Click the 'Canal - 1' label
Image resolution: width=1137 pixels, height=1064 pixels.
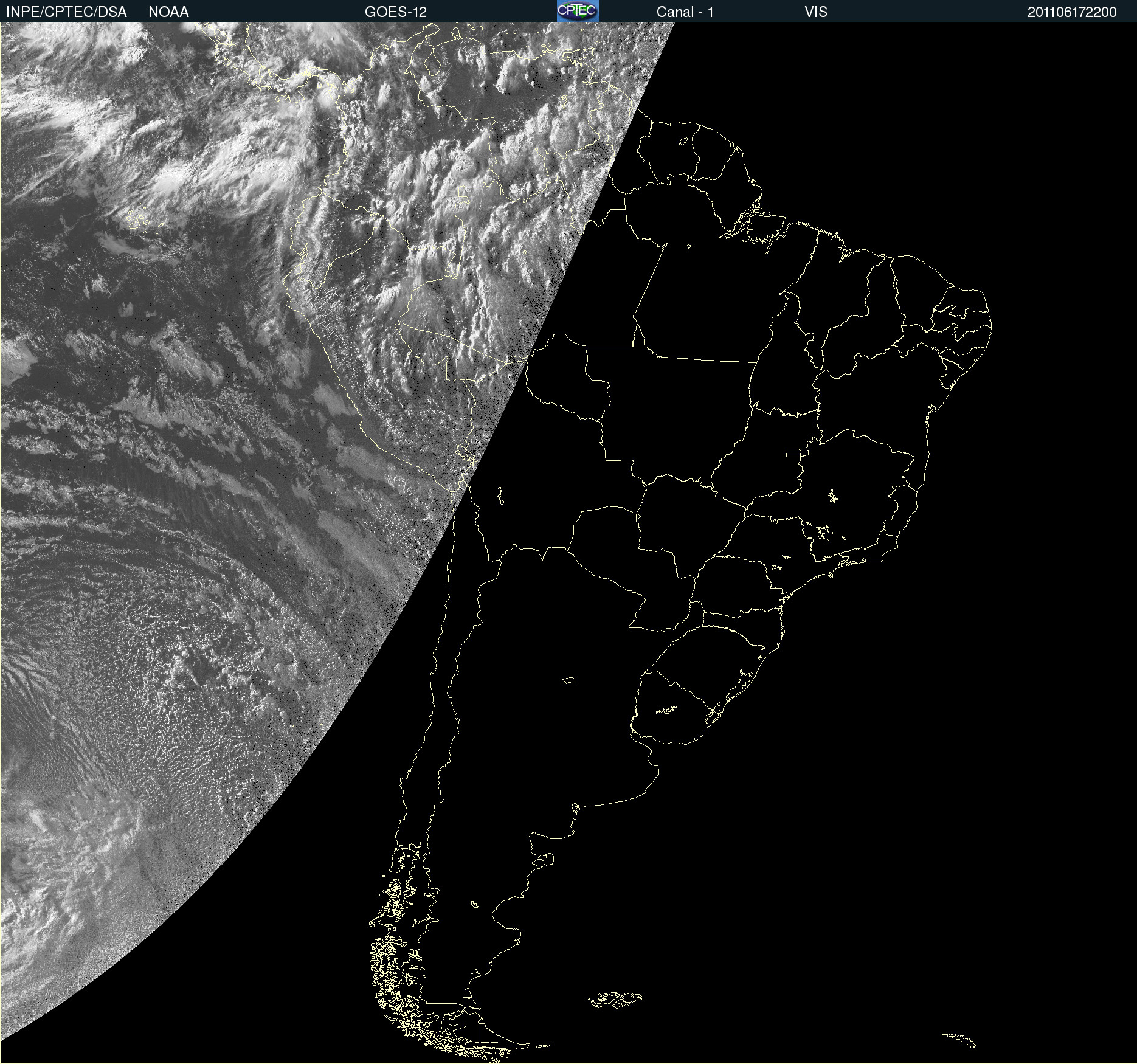(685, 12)
